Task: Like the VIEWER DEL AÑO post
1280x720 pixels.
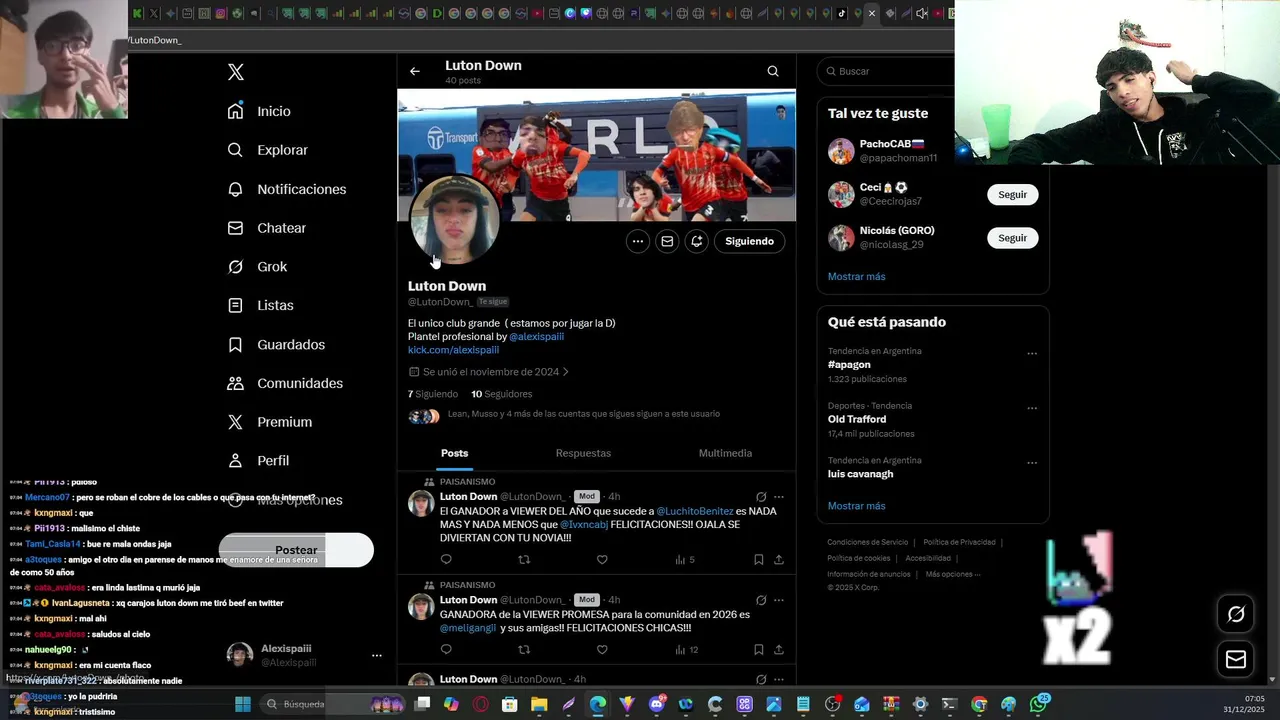Action: [602, 560]
